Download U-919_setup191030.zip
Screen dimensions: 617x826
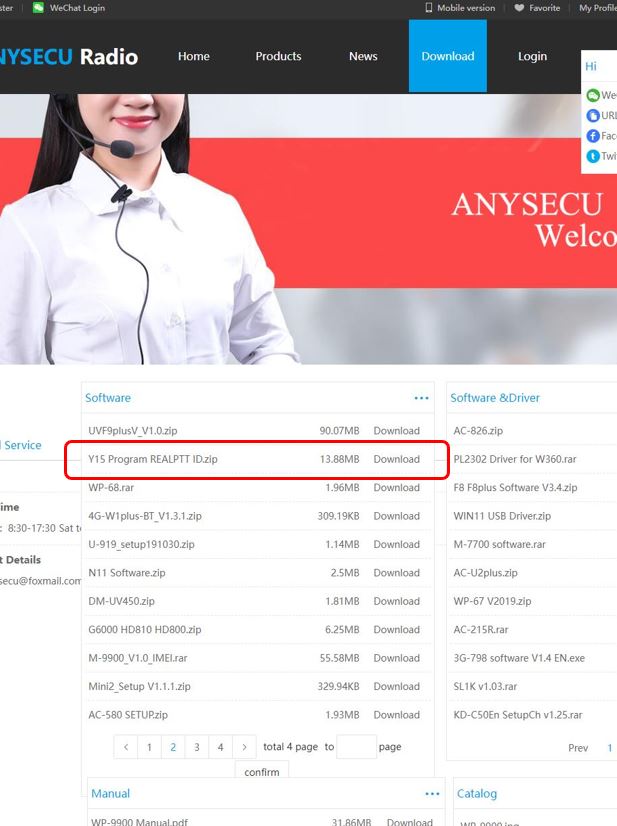coord(396,545)
